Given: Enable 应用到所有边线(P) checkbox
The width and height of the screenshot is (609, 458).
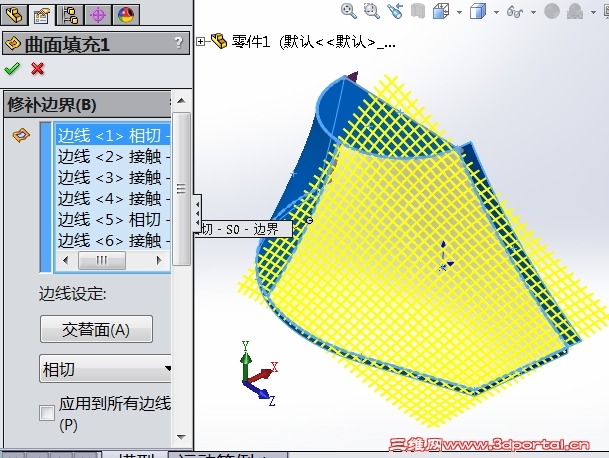Looking at the screenshot, I should tap(47, 413).
